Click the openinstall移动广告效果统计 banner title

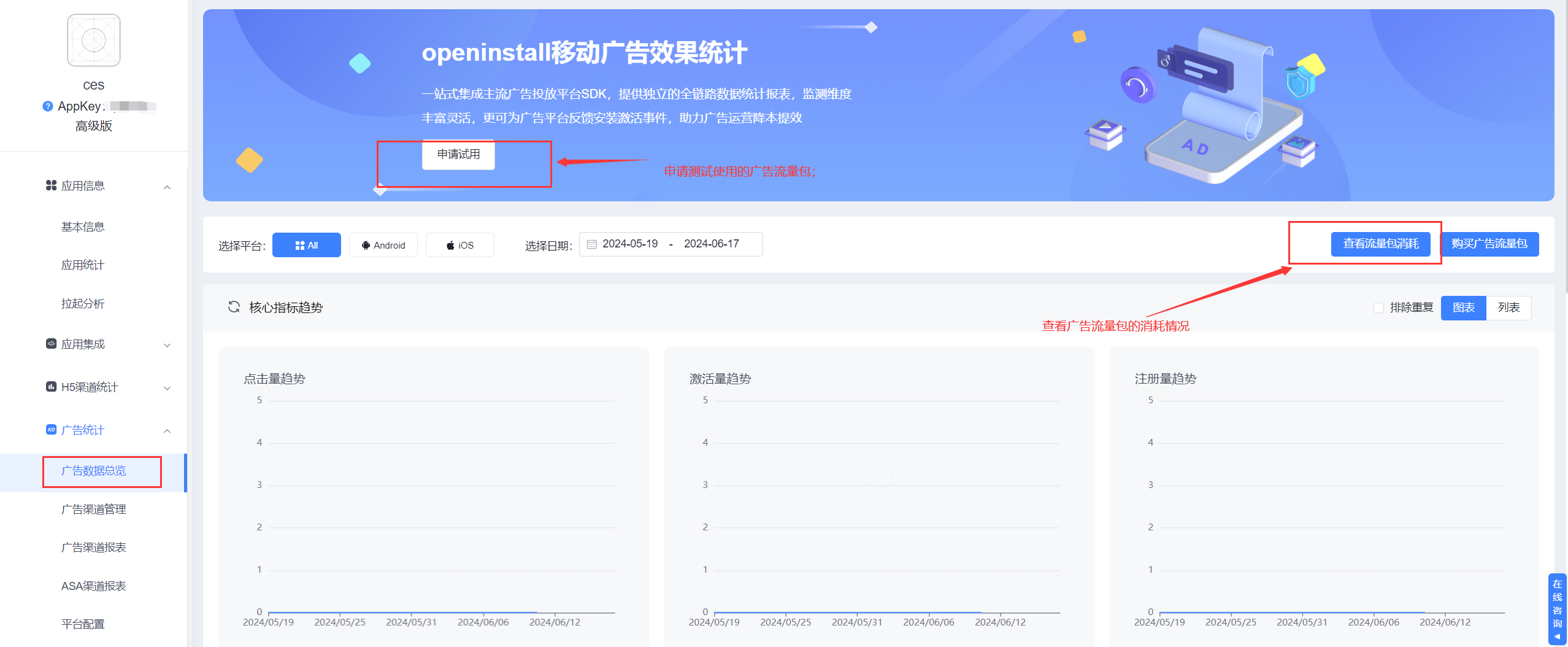pos(585,53)
